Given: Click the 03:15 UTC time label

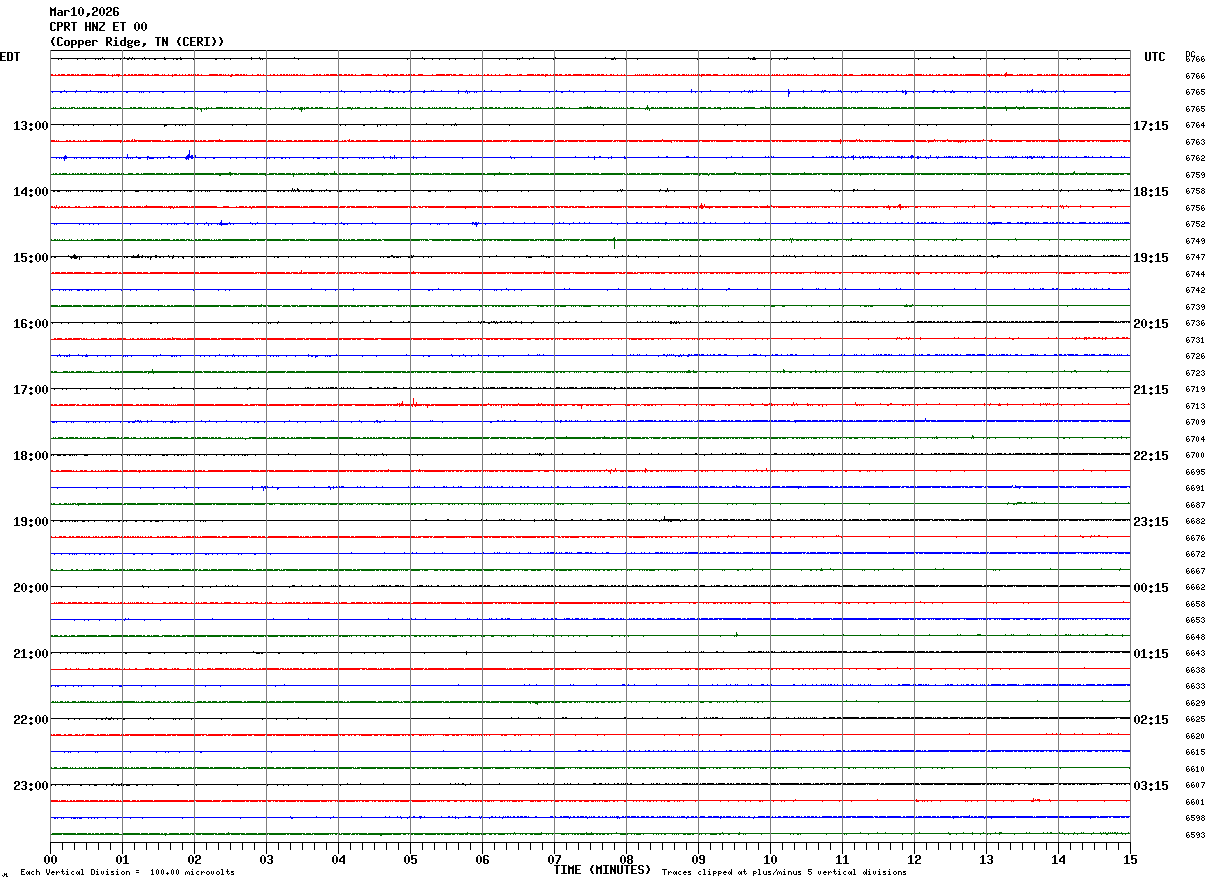Looking at the screenshot, I should click(x=1151, y=786).
